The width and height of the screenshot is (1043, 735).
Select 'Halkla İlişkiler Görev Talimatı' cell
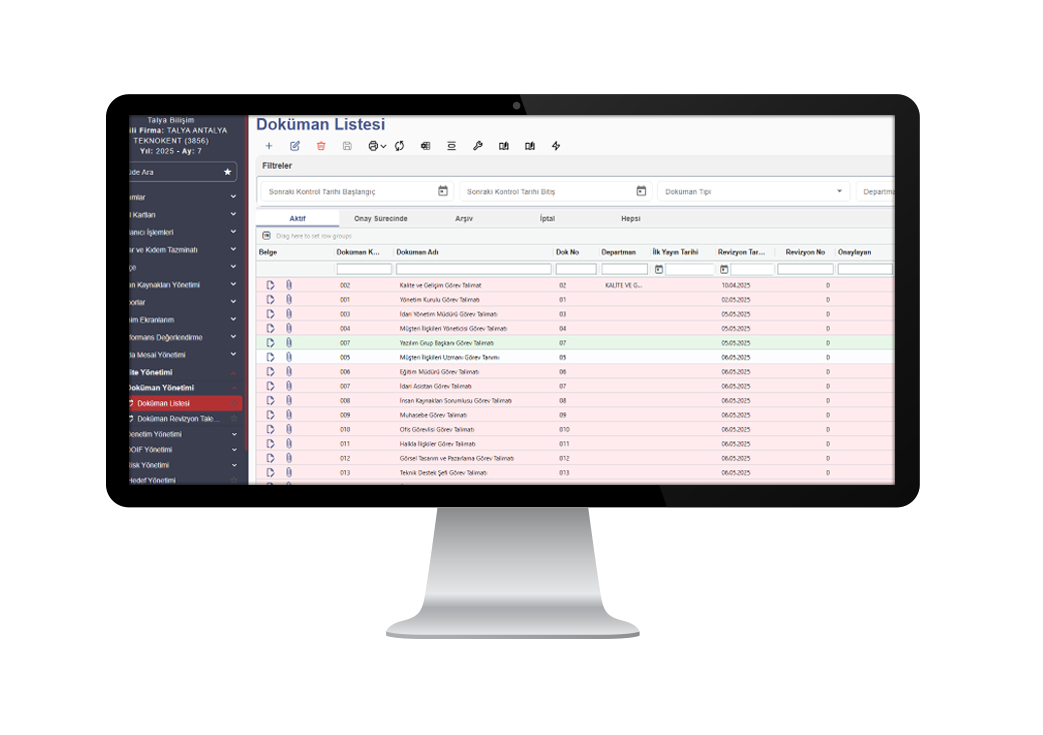pyautogui.click(x=437, y=444)
